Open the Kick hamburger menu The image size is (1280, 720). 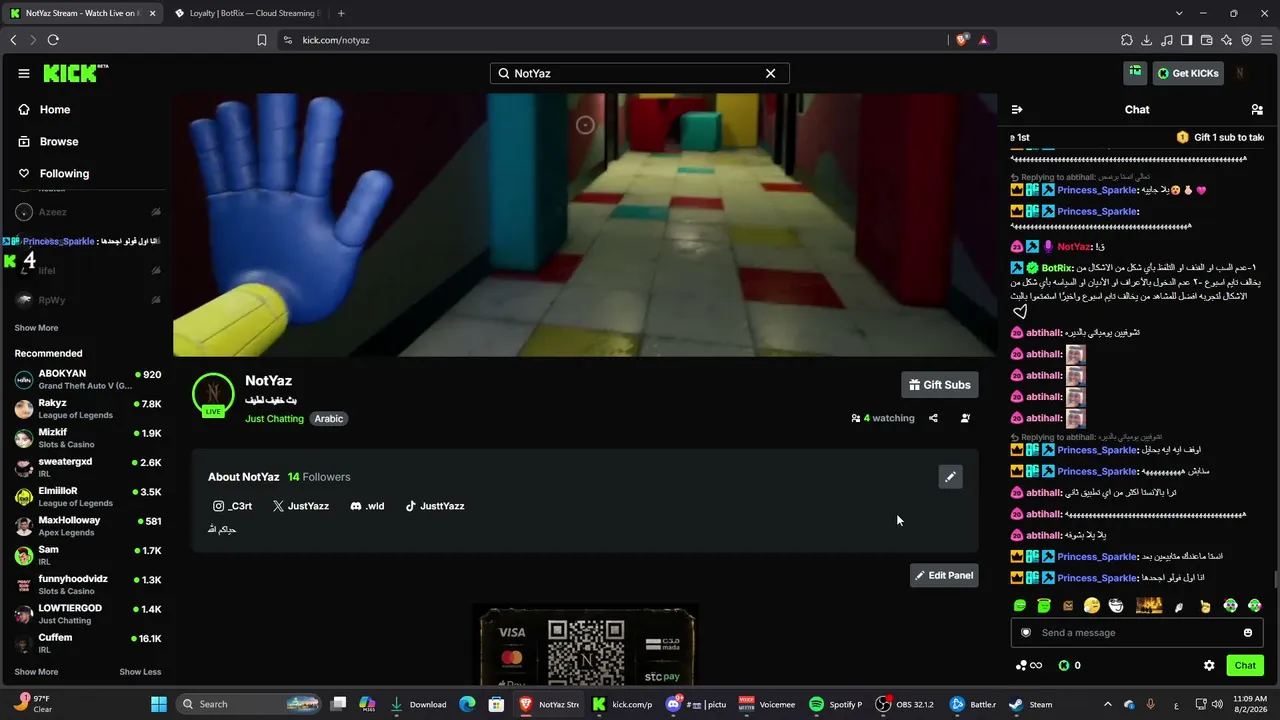point(24,73)
